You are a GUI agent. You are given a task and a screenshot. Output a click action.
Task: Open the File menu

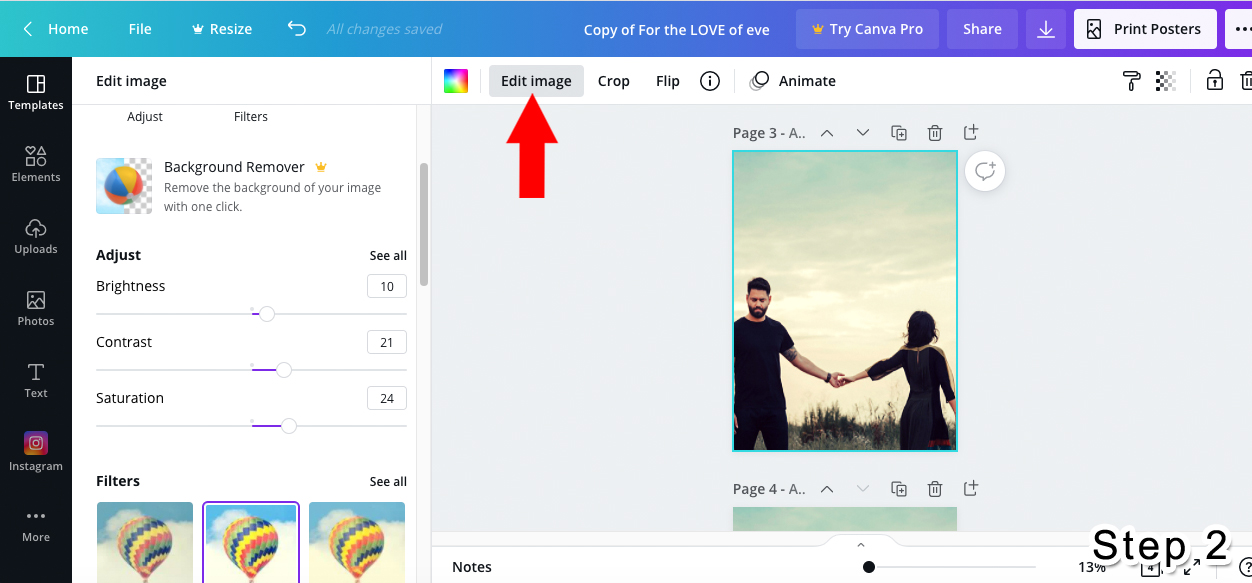(140, 29)
